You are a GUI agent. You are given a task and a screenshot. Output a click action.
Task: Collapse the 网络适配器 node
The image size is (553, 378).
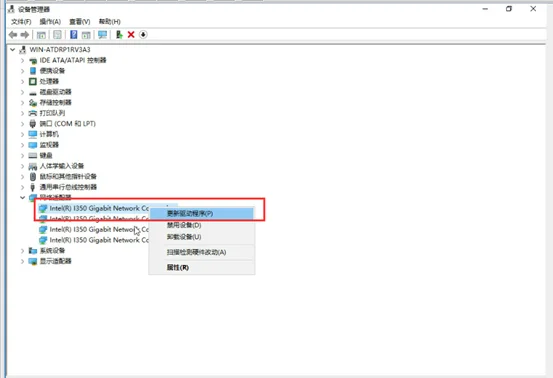pyautogui.click(x=22, y=197)
